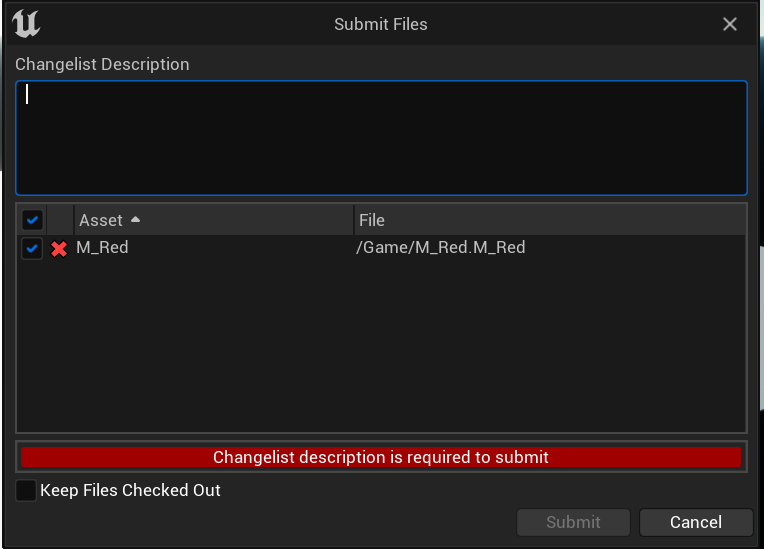Select the M_Red asset name row
This screenshot has height=549, width=764.
(x=103, y=248)
